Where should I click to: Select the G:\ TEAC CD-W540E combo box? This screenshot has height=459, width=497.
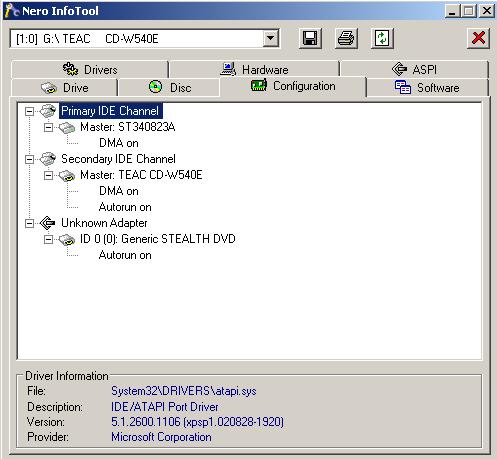tap(144, 39)
